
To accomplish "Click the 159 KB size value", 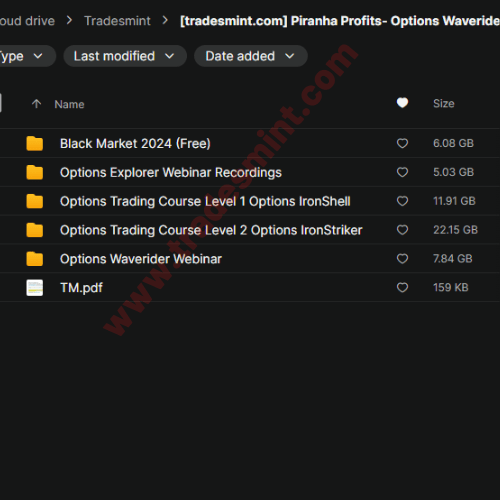I will click(451, 288).
